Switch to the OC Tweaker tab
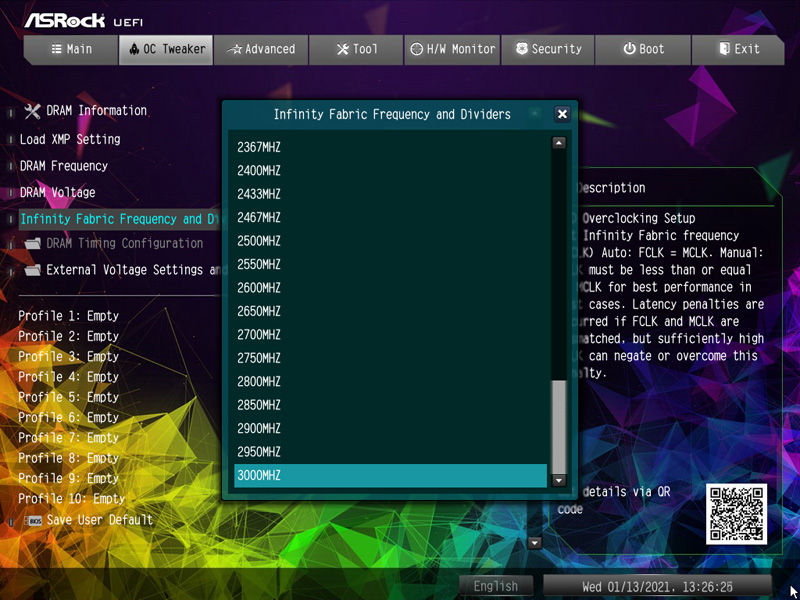Viewport: 800px width, 600px height. click(x=166, y=49)
